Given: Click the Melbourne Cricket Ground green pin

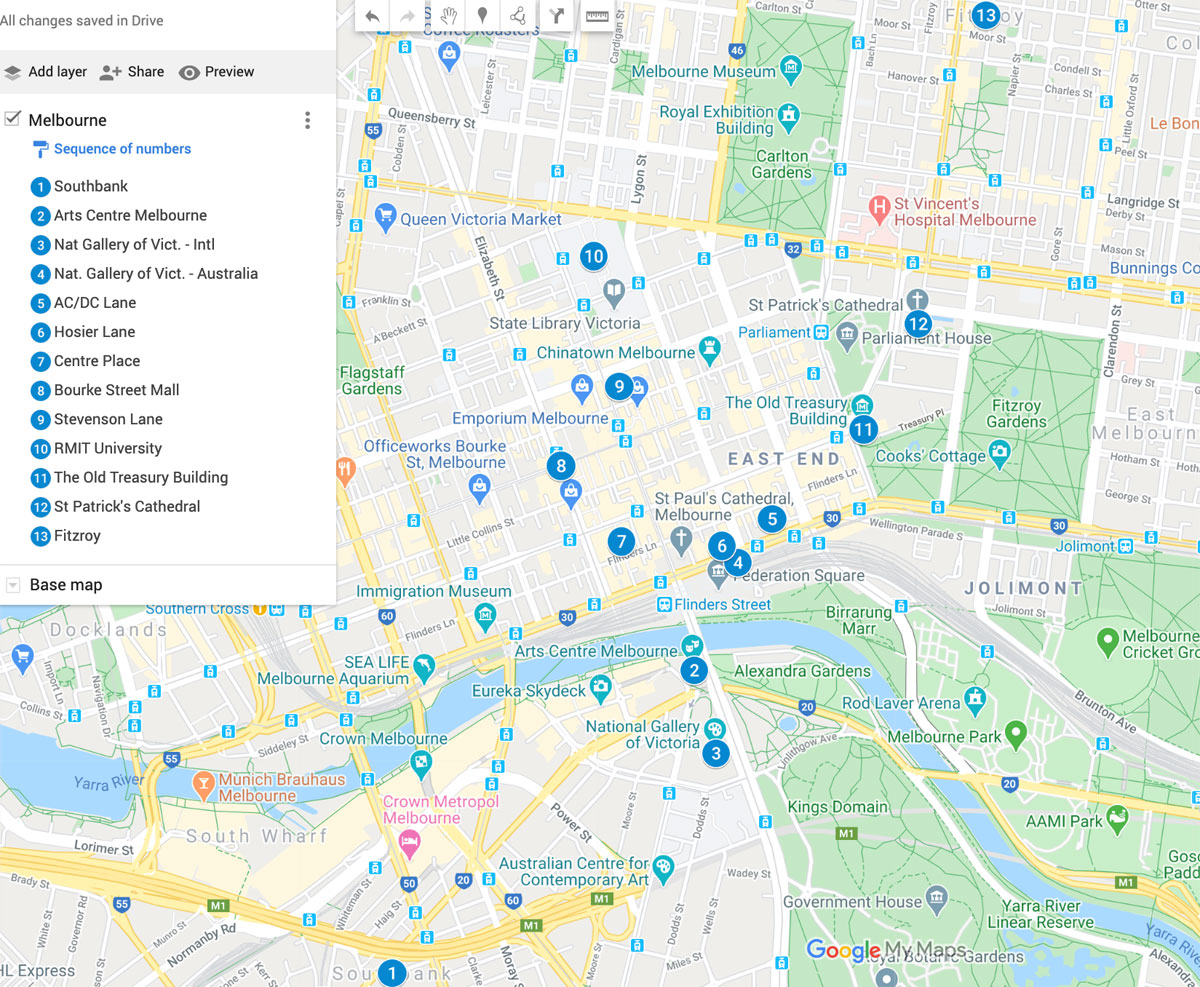Looking at the screenshot, I should tap(1107, 640).
